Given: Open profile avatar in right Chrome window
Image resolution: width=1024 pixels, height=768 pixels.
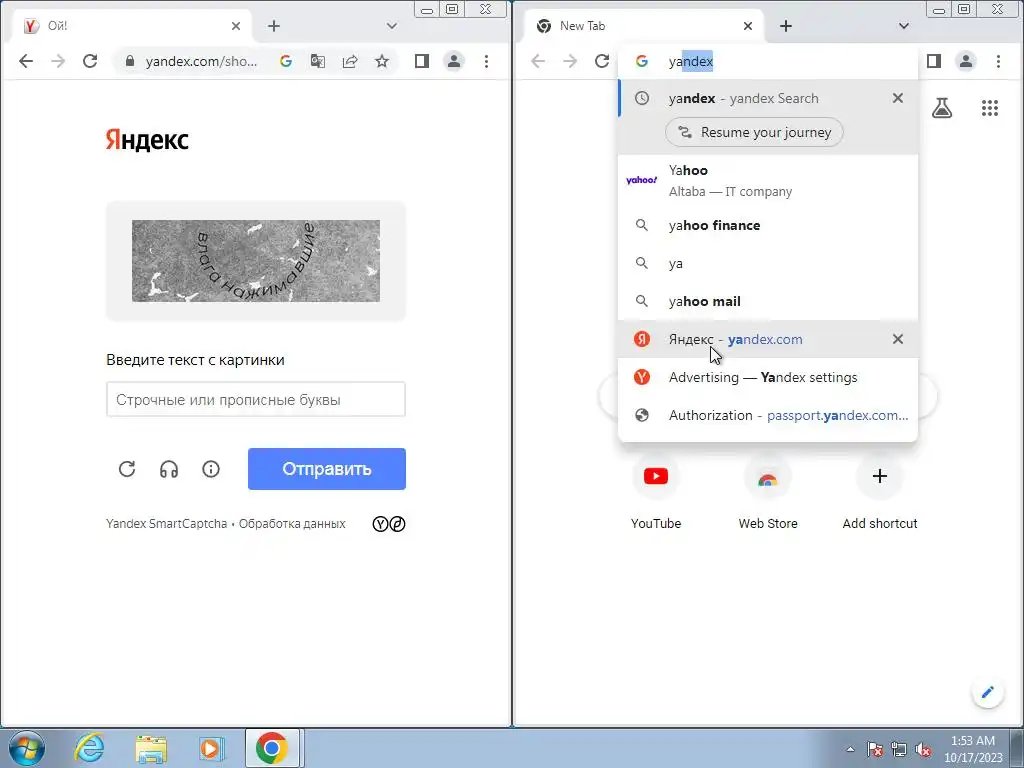Looking at the screenshot, I should [x=966, y=61].
